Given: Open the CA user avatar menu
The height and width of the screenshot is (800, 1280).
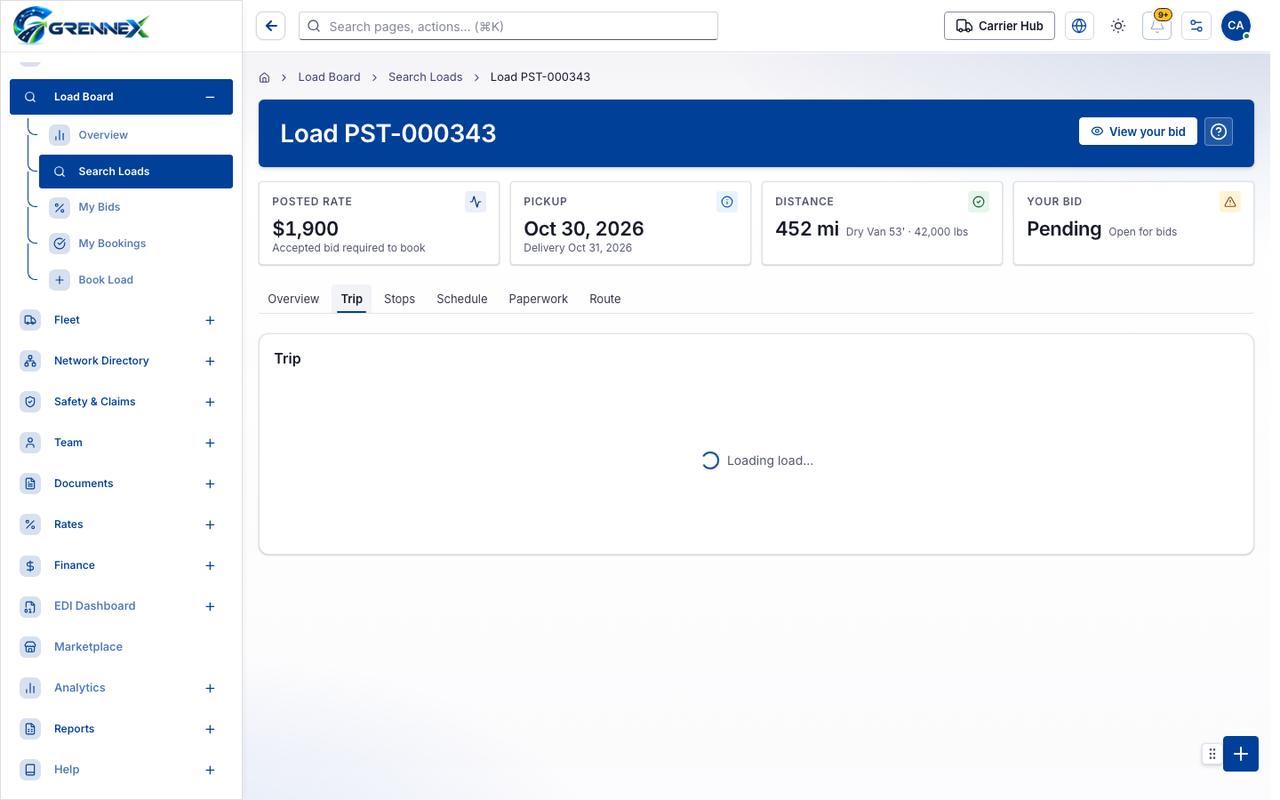Looking at the screenshot, I should pos(1236,26).
